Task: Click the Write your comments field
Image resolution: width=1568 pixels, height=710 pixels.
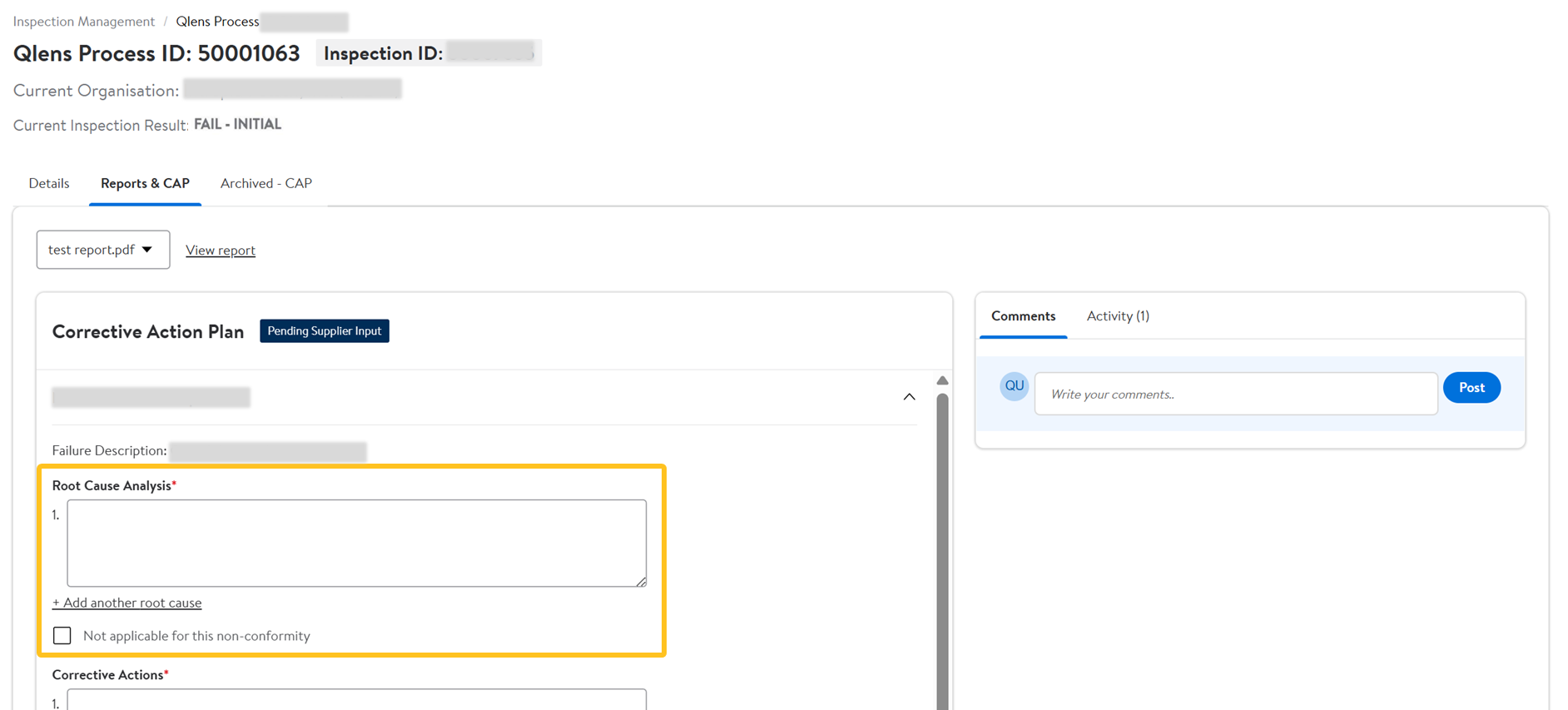Action: point(1236,394)
